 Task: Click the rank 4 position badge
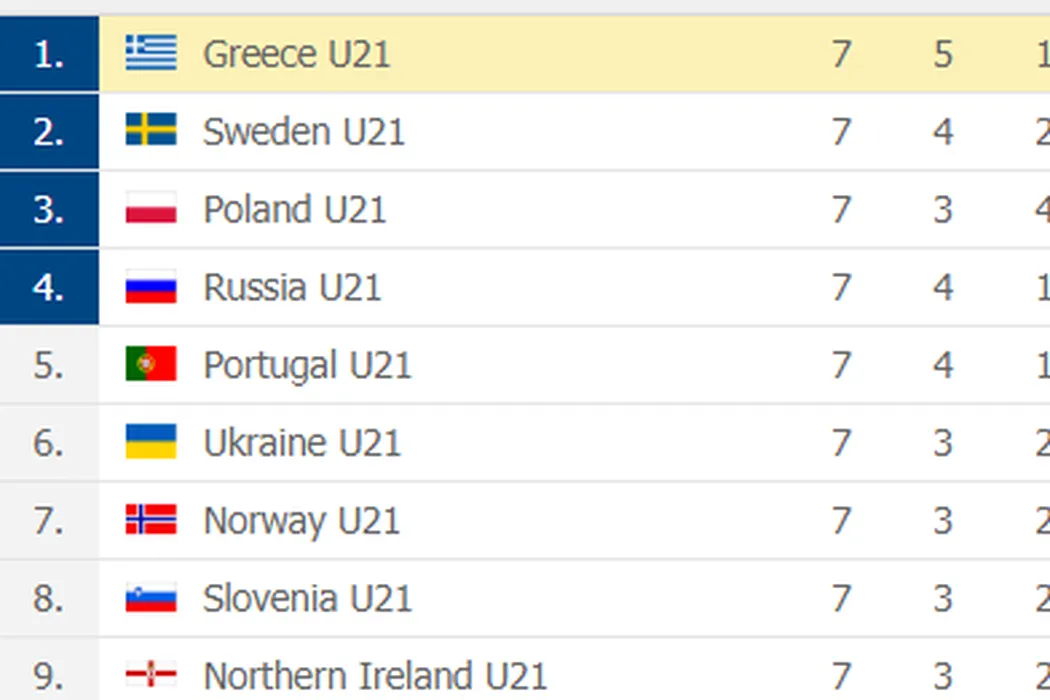[49, 288]
